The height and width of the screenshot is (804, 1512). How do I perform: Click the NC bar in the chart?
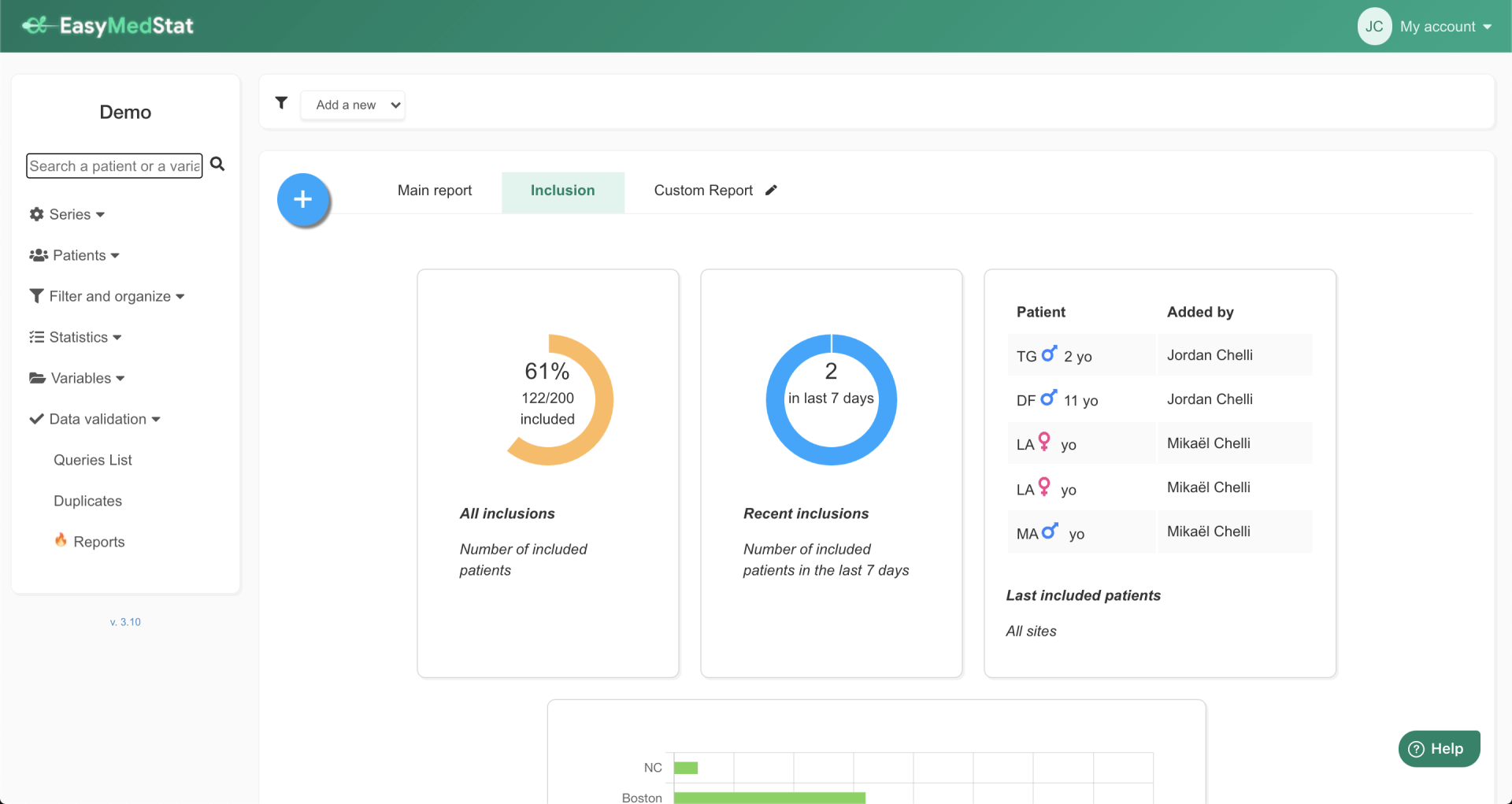pyautogui.click(x=686, y=768)
